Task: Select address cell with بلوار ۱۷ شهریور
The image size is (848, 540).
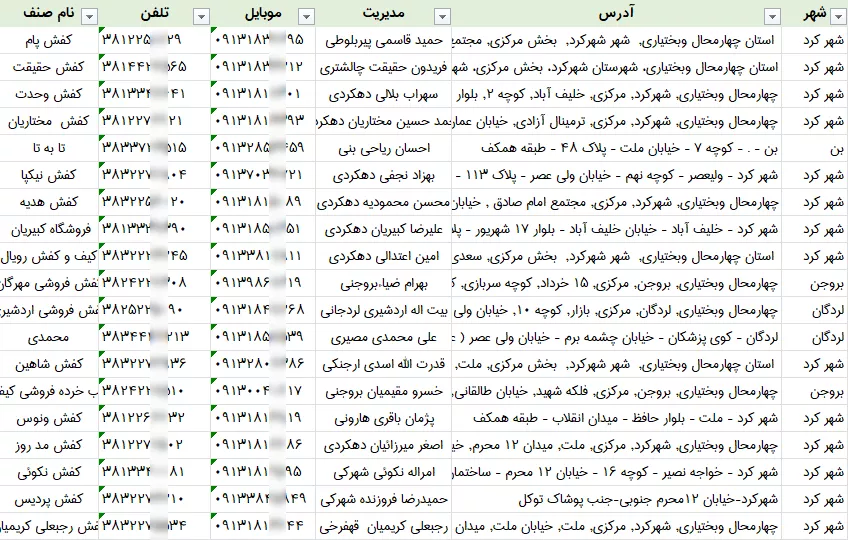Action: tap(617, 229)
